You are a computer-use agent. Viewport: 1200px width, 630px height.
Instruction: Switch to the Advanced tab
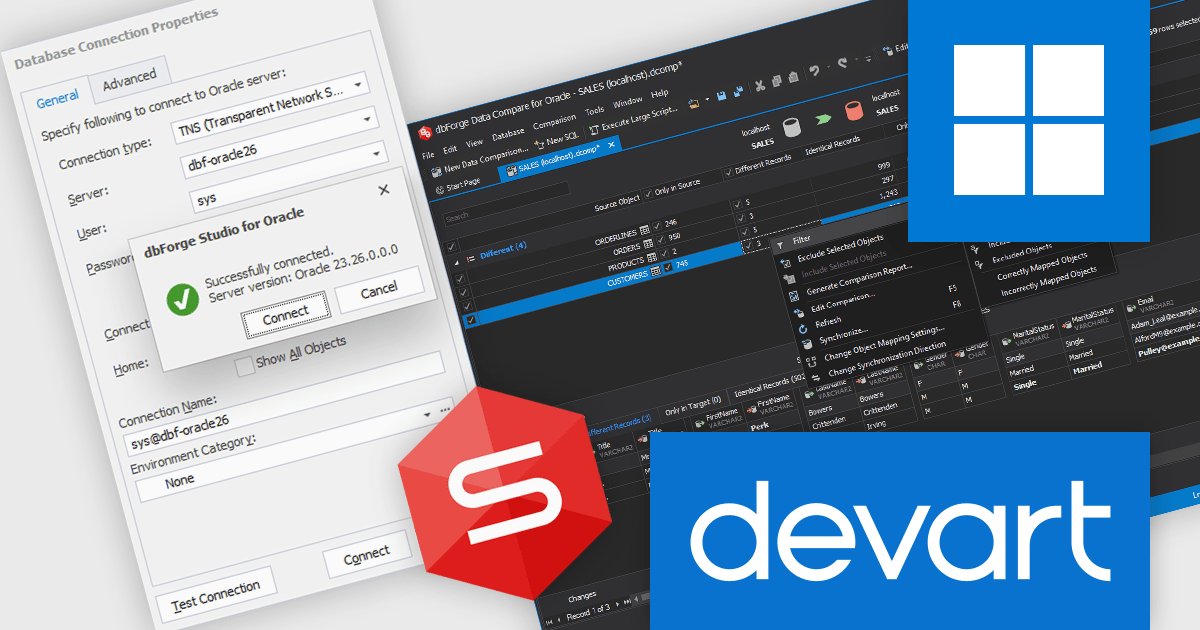pyautogui.click(x=129, y=78)
